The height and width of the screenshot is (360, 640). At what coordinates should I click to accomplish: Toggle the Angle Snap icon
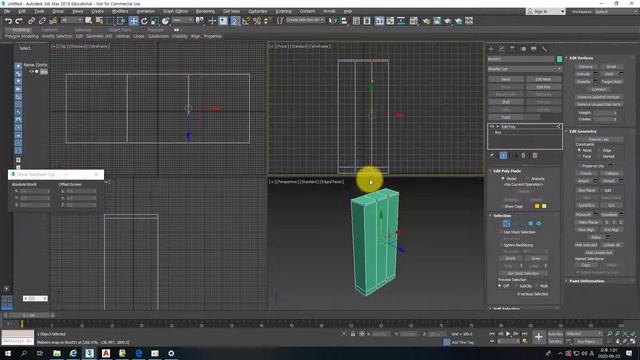(x=246, y=21)
